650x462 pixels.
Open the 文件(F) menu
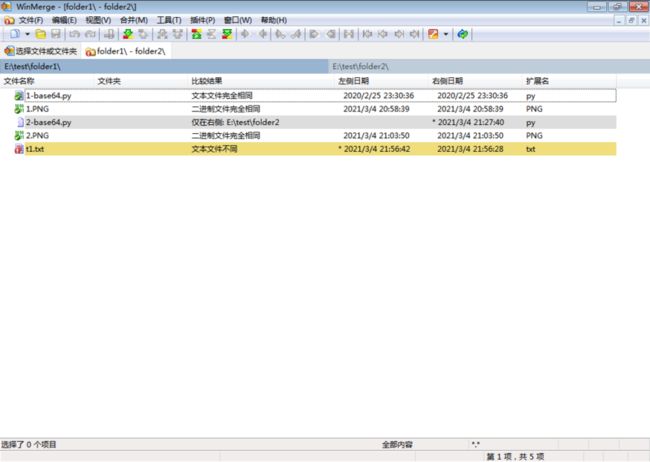coord(31,20)
